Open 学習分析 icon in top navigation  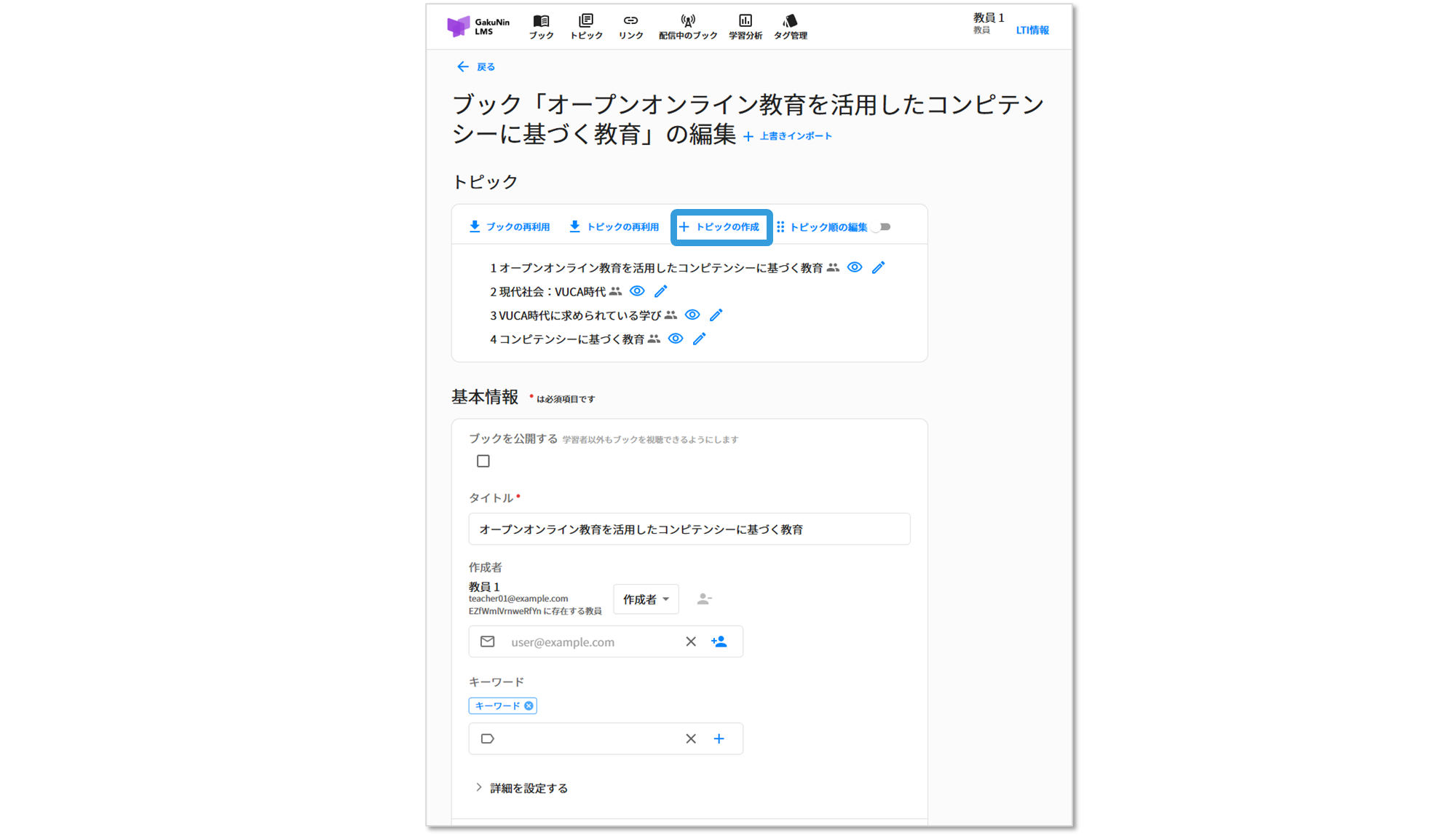pos(745,26)
